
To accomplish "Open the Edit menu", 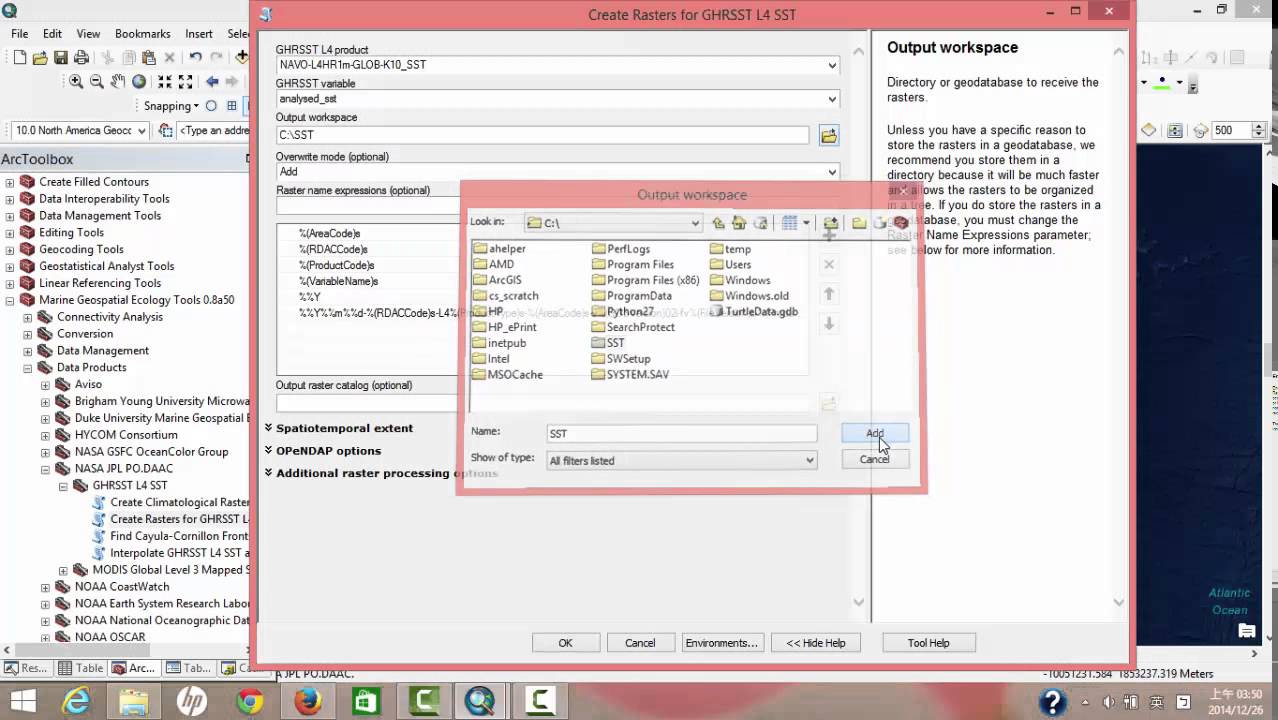I will (x=52, y=34).
